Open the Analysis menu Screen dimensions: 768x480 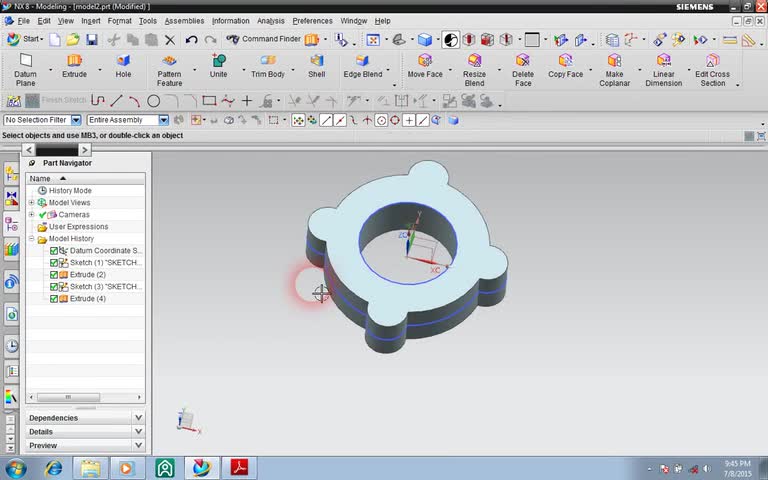[x=270, y=21]
